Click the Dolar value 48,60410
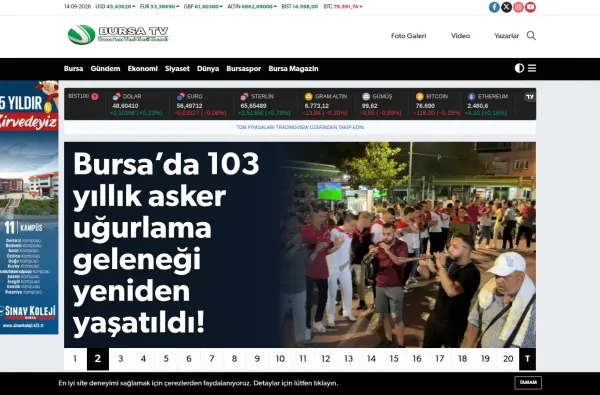 click(x=125, y=106)
